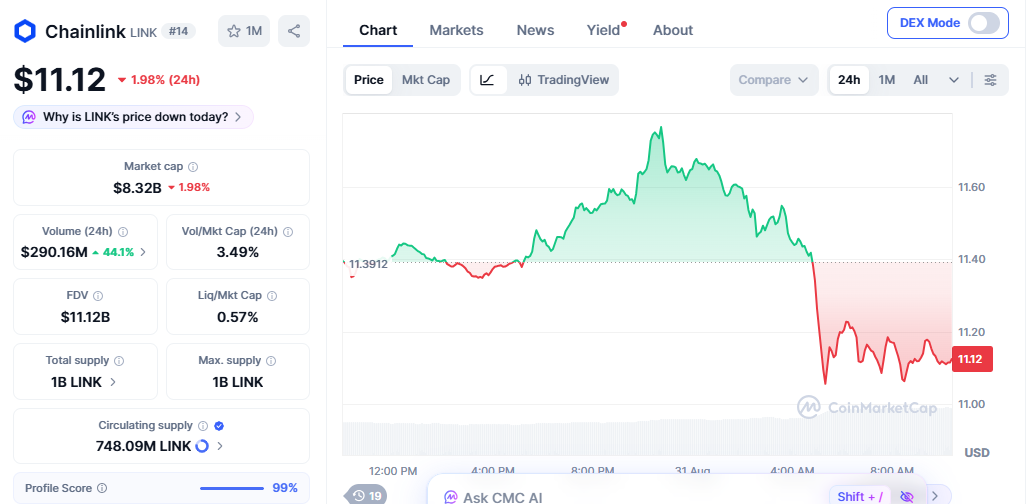
Task: Click the 748.09M LINK supply value
Action: click(x=143, y=446)
